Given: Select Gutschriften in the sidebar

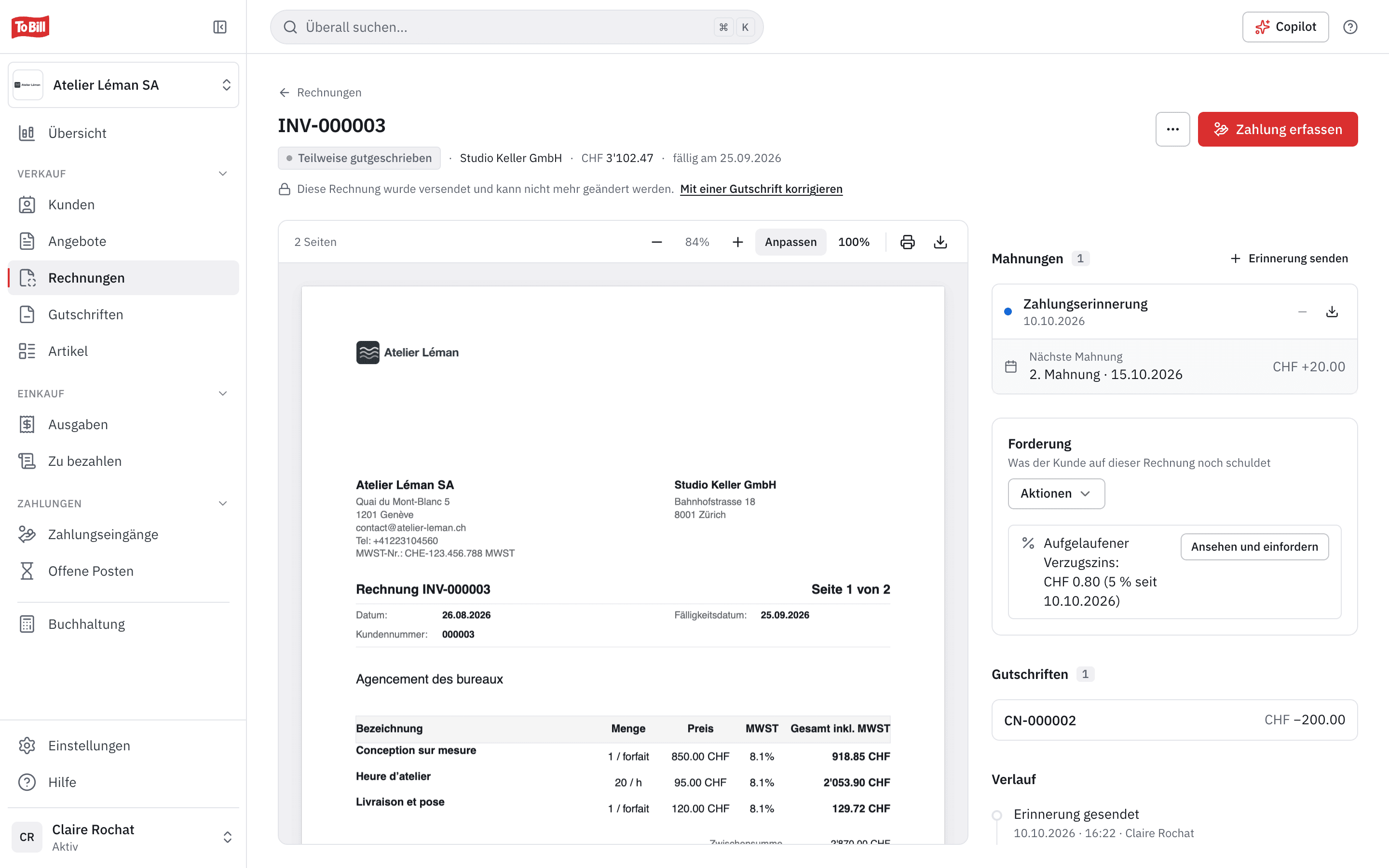Looking at the screenshot, I should (x=123, y=314).
